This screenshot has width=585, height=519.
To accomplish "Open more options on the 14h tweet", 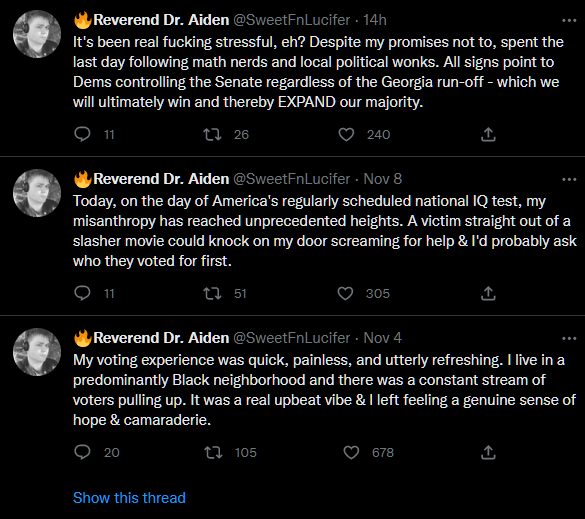I will pos(569,21).
